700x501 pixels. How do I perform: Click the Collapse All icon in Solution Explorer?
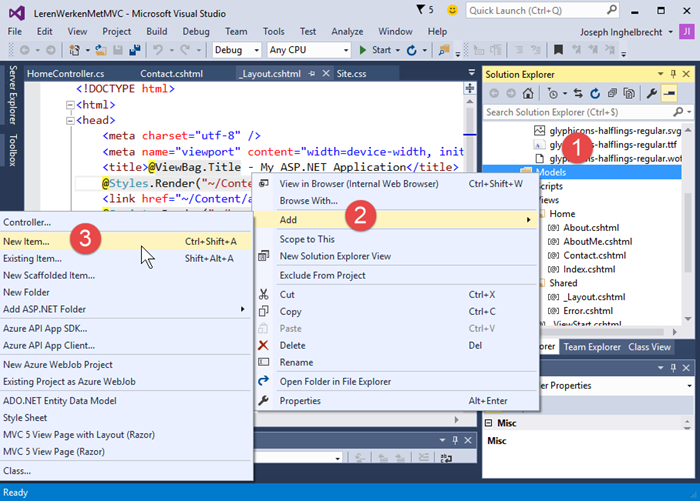pos(611,93)
